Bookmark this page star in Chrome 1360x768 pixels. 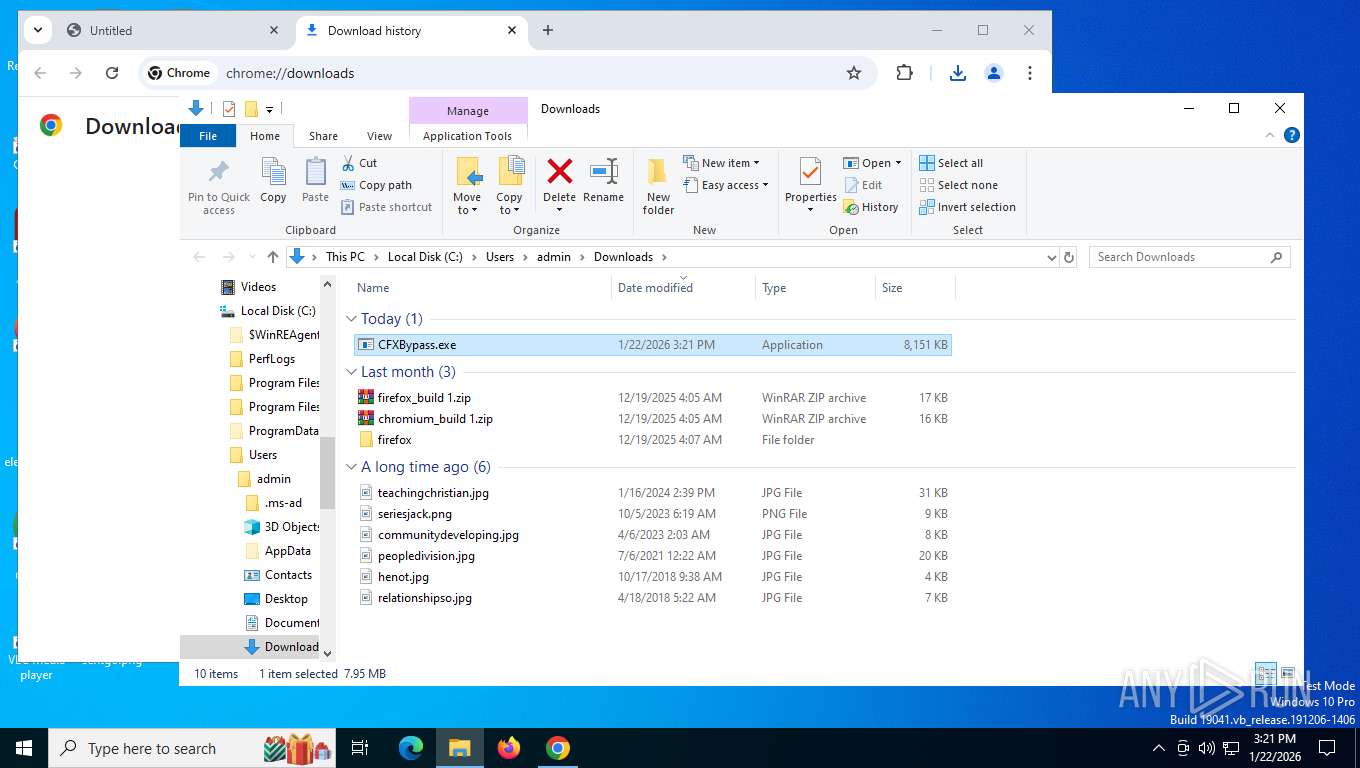coord(854,73)
